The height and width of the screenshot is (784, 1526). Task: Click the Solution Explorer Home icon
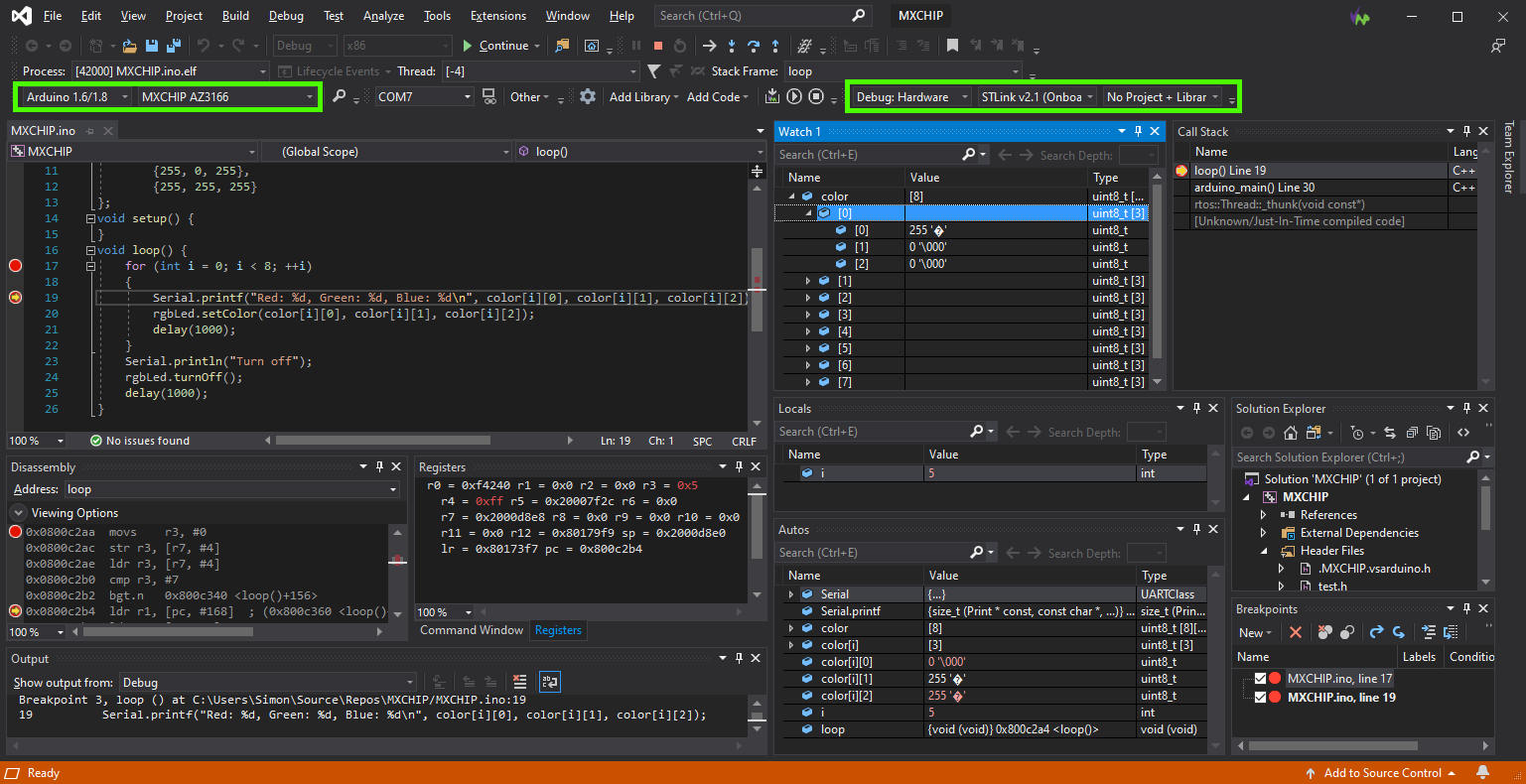pyautogui.click(x=1291, y=433)
